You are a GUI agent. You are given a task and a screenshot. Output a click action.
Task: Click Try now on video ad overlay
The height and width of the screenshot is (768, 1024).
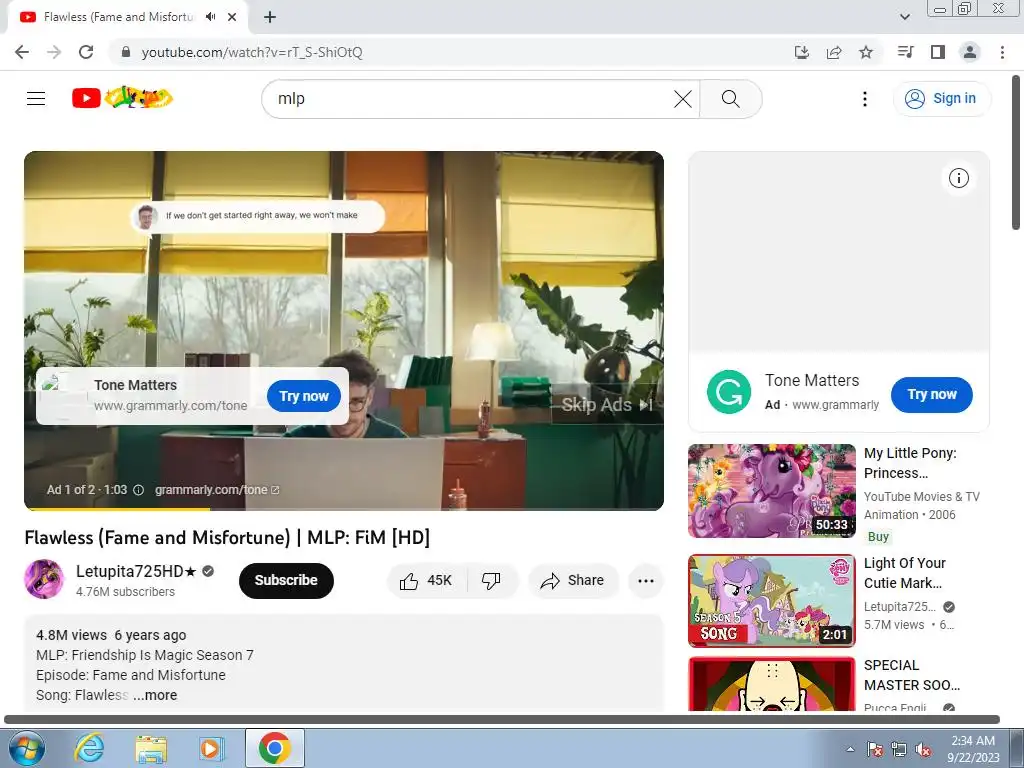(x=304, y=396)
